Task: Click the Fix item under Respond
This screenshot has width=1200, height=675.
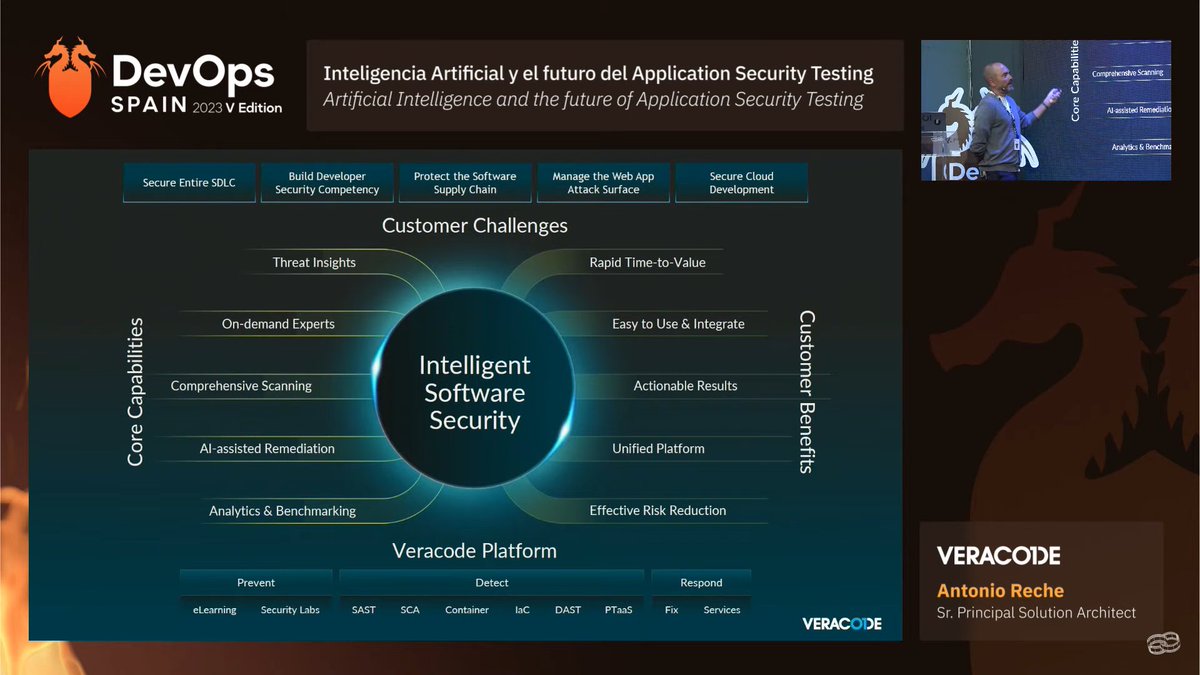Action: point(671,610)
